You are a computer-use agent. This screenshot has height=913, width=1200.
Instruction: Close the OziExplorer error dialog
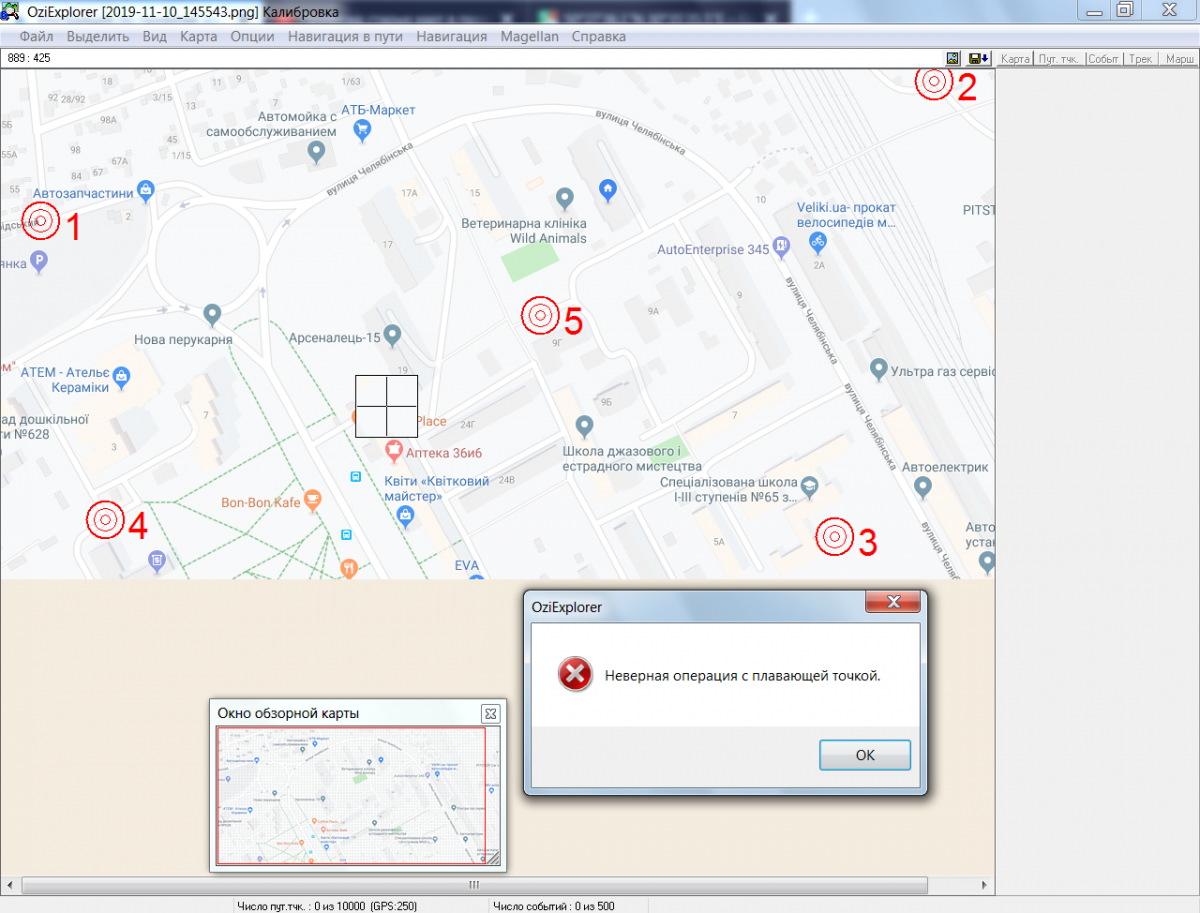click(x=893, y=602)
